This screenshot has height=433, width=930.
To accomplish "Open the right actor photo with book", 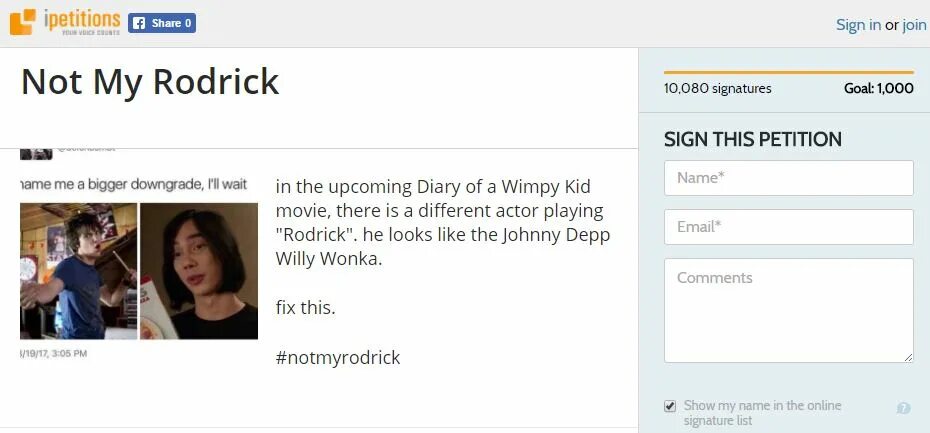I will click(x=199, y=270).
